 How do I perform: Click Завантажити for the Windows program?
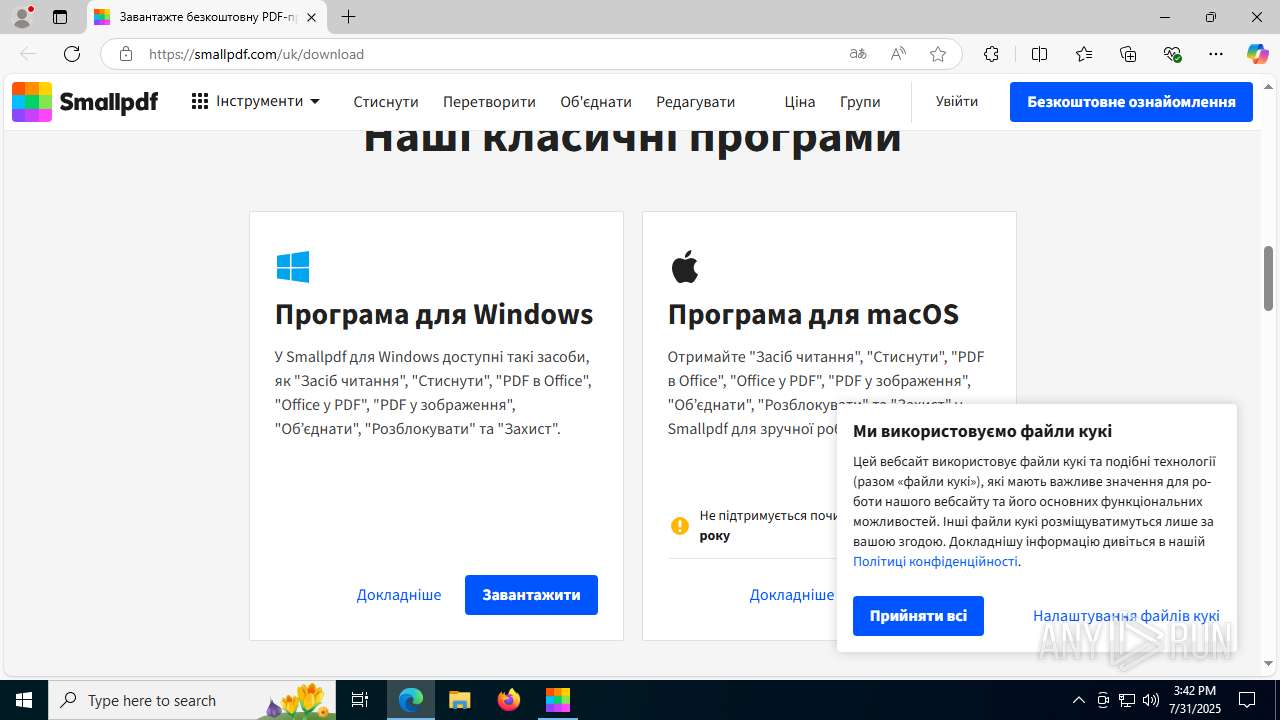531,595
